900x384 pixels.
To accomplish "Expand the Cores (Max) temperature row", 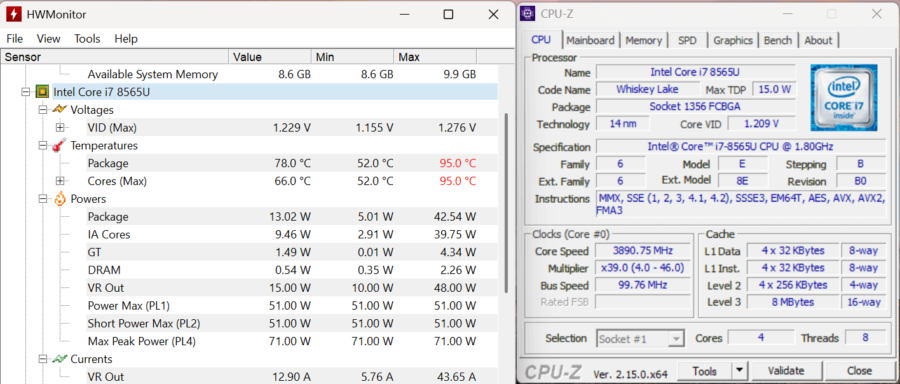I will (x=60, y=181).
